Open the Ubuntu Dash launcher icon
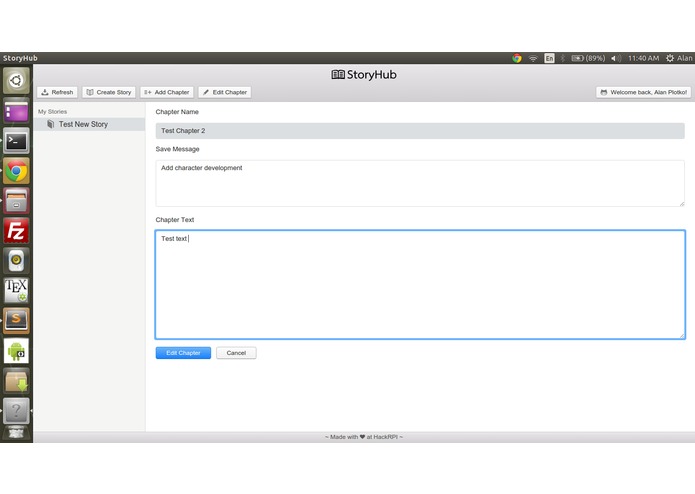695x494 pixels. point(16,81)
